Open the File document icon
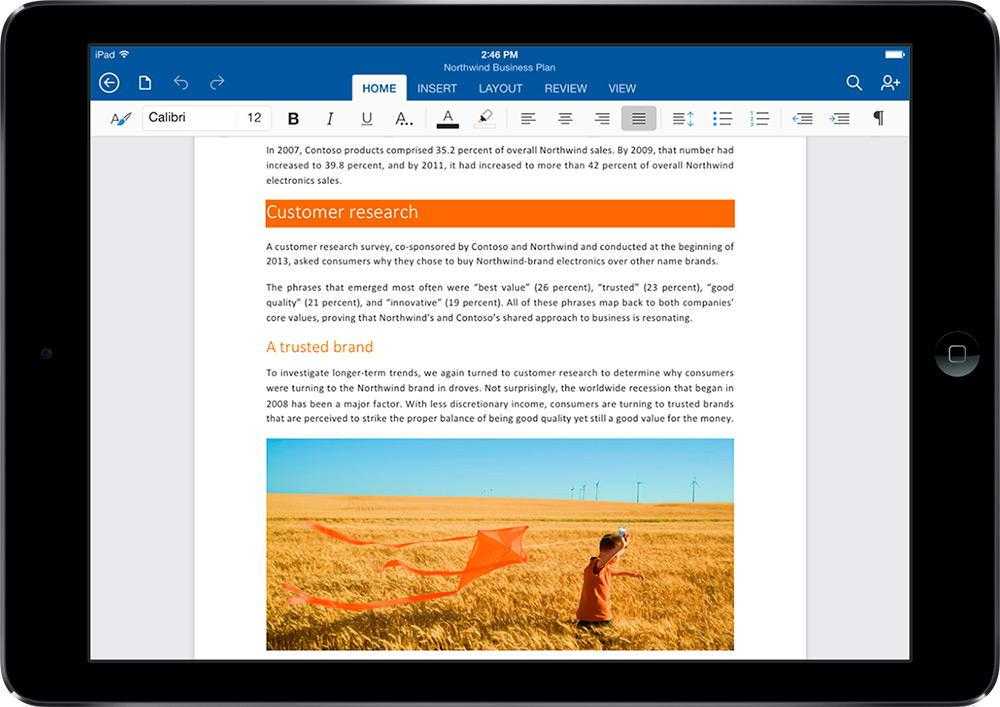This screenshot has height=707, width=1000. click(x=145, y=83)
